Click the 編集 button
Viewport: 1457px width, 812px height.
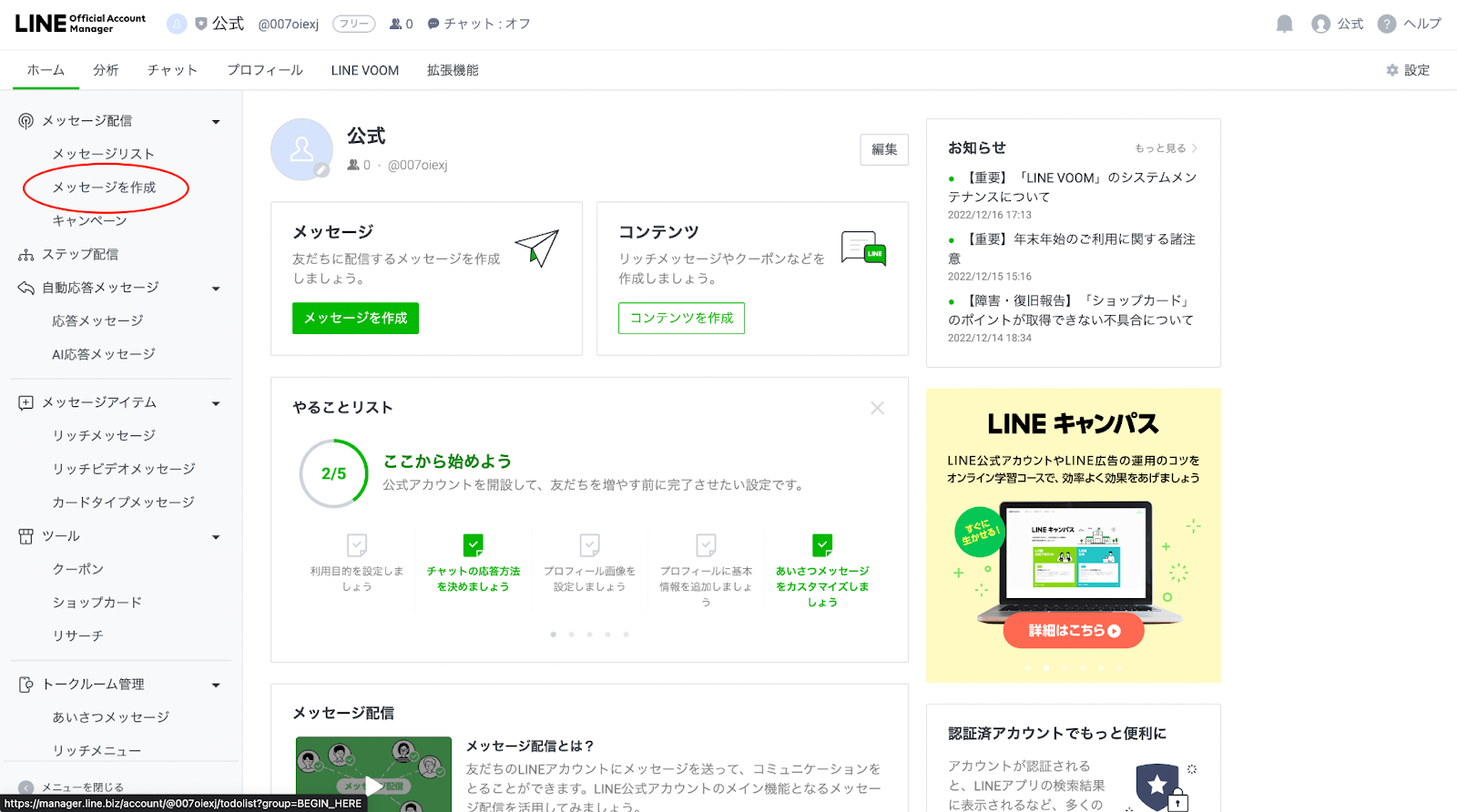coord(884,149)
